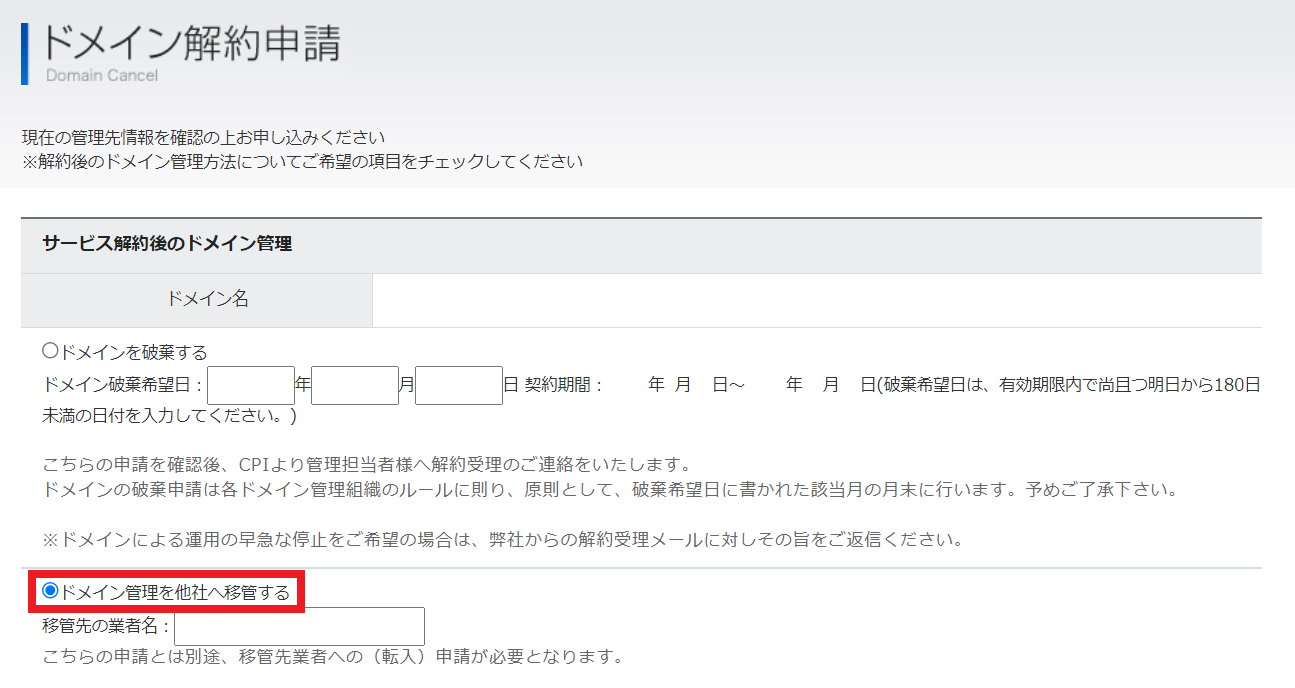The height and width of the screenshot is (688, 1295).
Task: Click the 現在の管理先情報を確認 instruction line
Action: point(203,137)
